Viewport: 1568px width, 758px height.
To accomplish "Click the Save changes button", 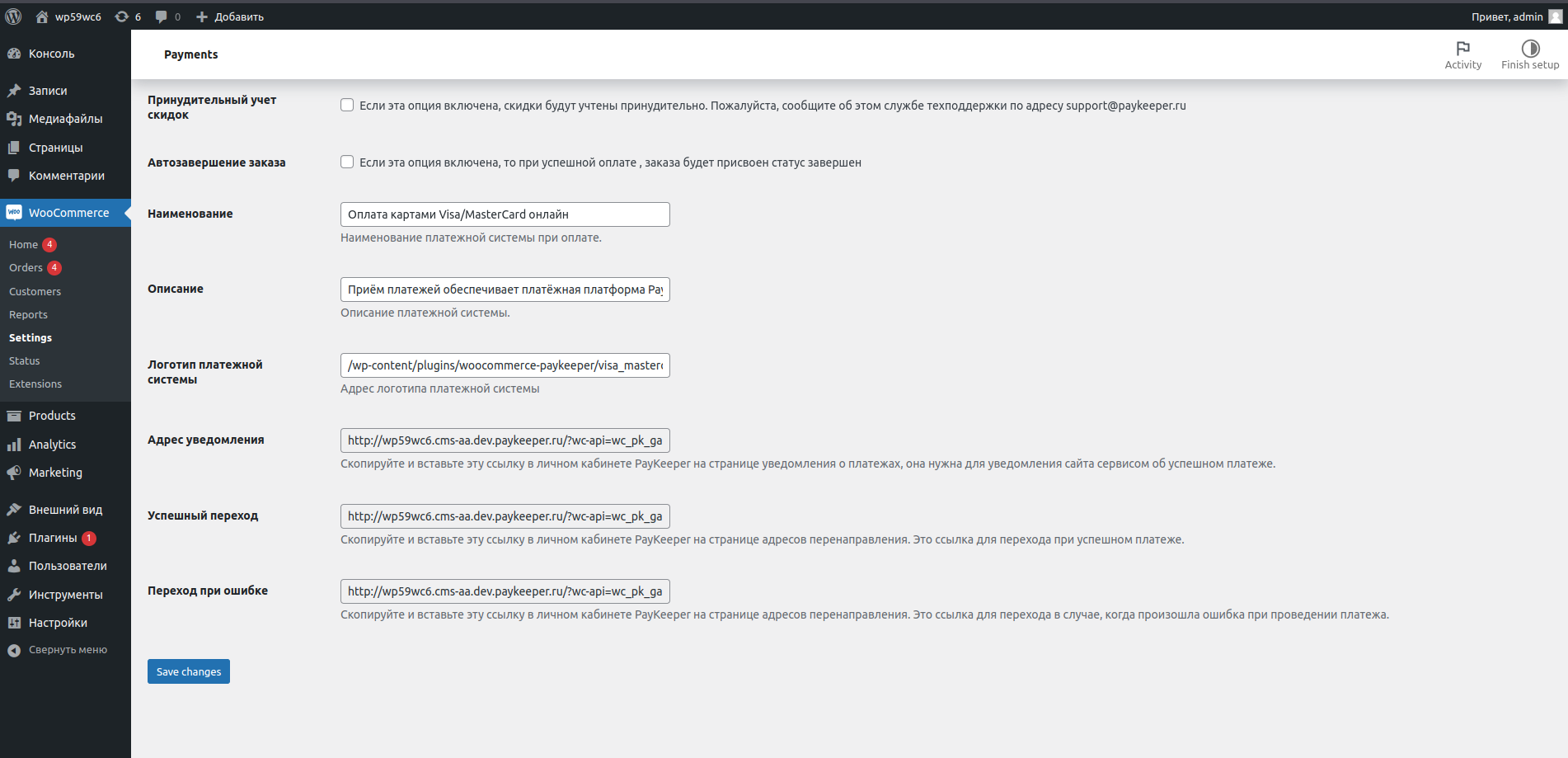I will point(188,671).
